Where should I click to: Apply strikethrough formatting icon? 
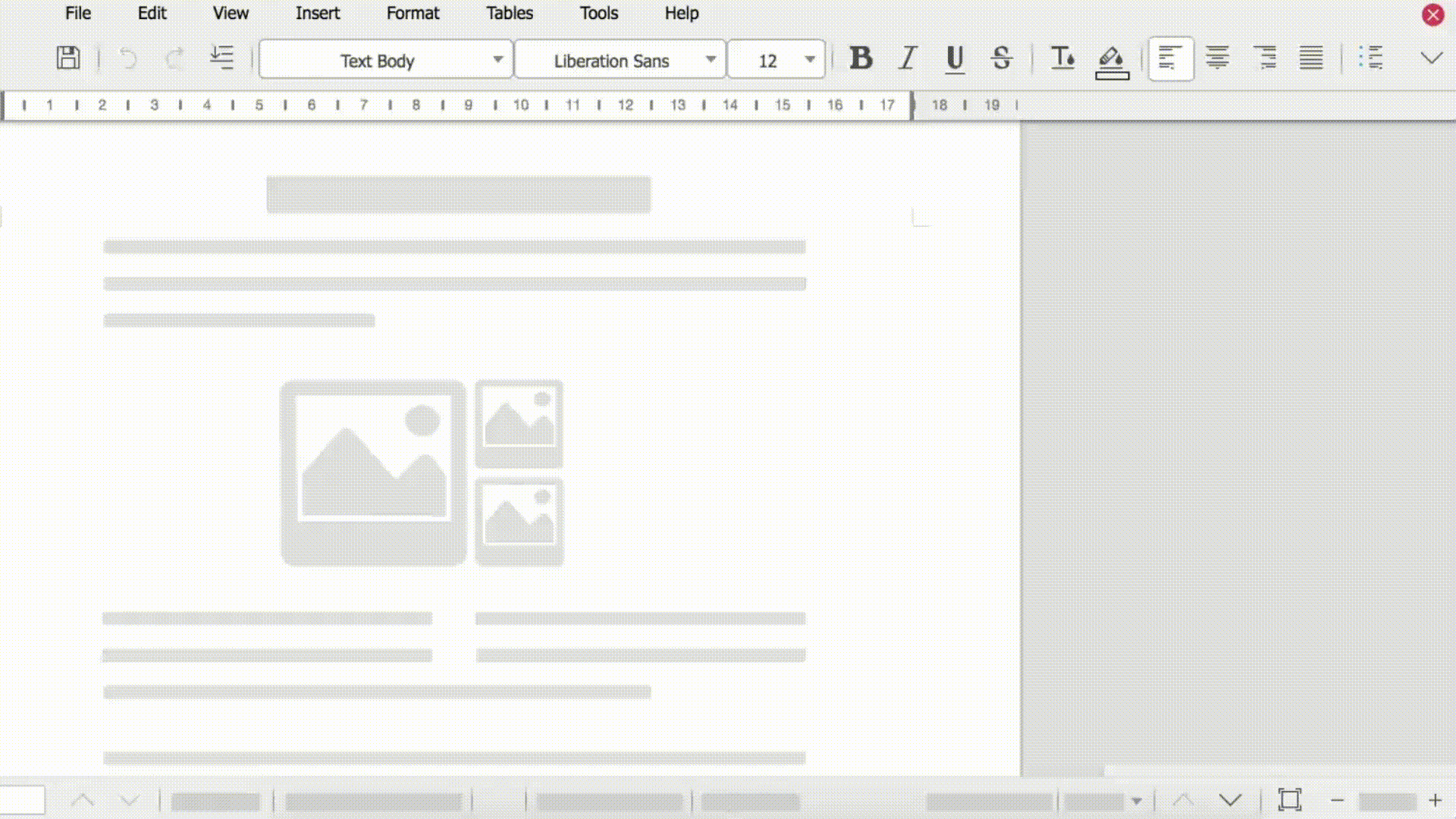pos(1001,58)
